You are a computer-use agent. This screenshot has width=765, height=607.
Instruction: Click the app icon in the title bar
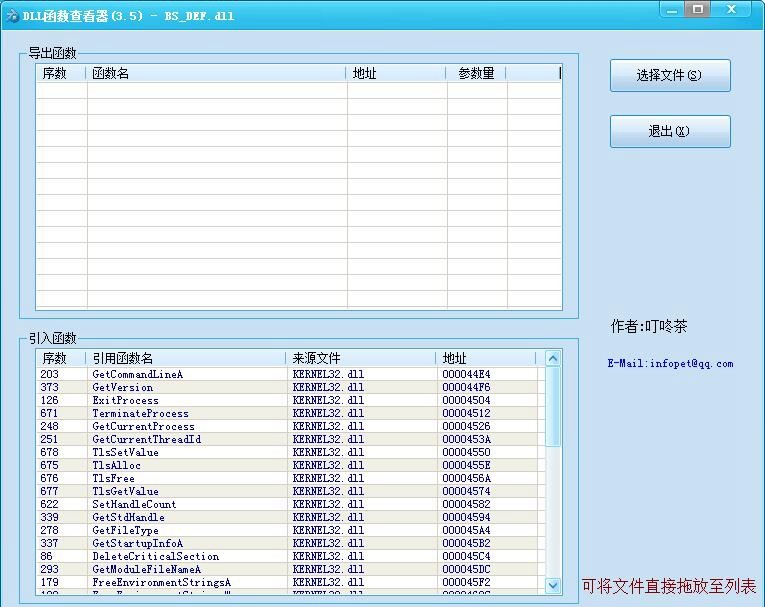click(12, 16)
